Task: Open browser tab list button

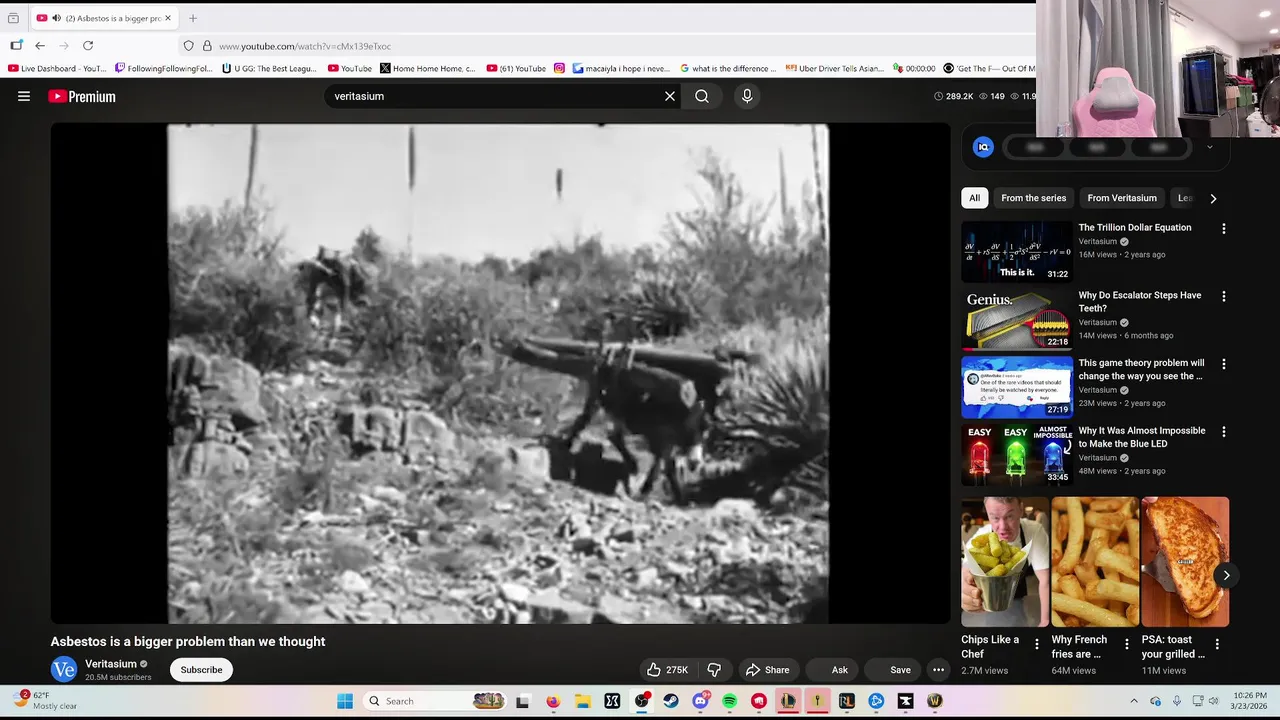Action: 13,18
